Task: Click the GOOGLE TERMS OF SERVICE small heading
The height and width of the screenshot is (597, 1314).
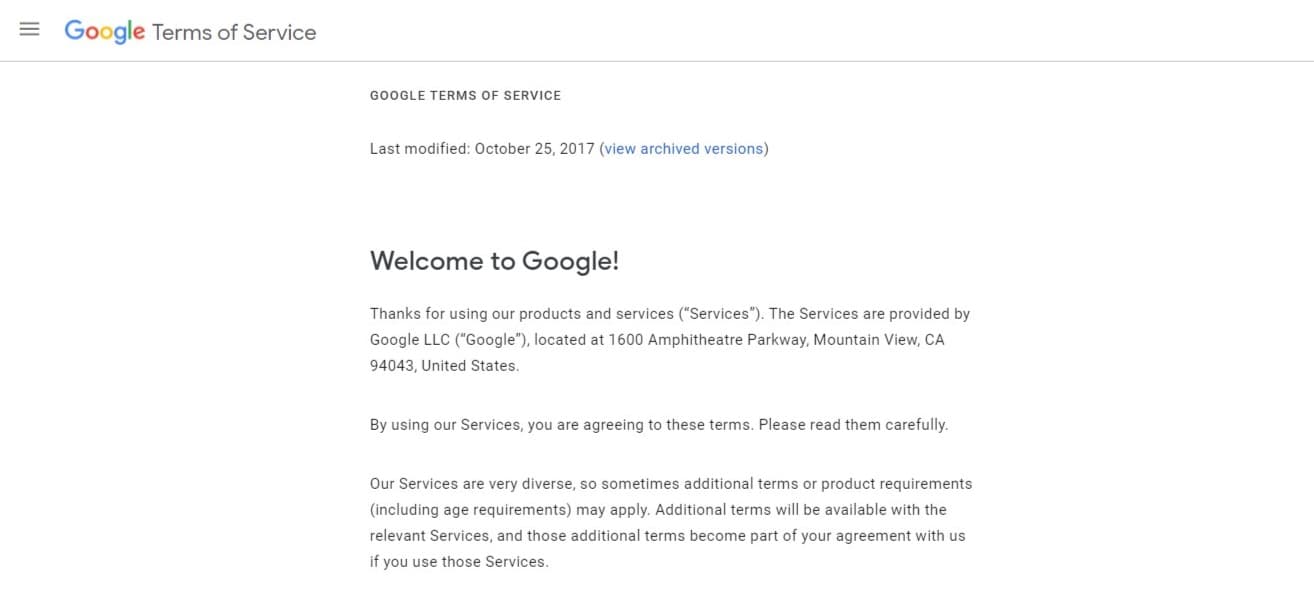Action: click(465, 95)
